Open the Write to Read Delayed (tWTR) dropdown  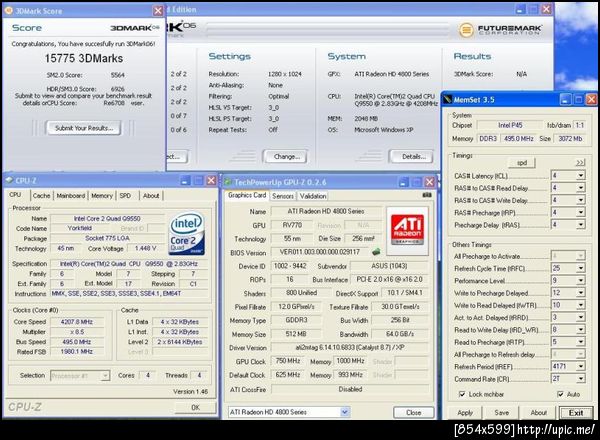[x=580, y=305]
